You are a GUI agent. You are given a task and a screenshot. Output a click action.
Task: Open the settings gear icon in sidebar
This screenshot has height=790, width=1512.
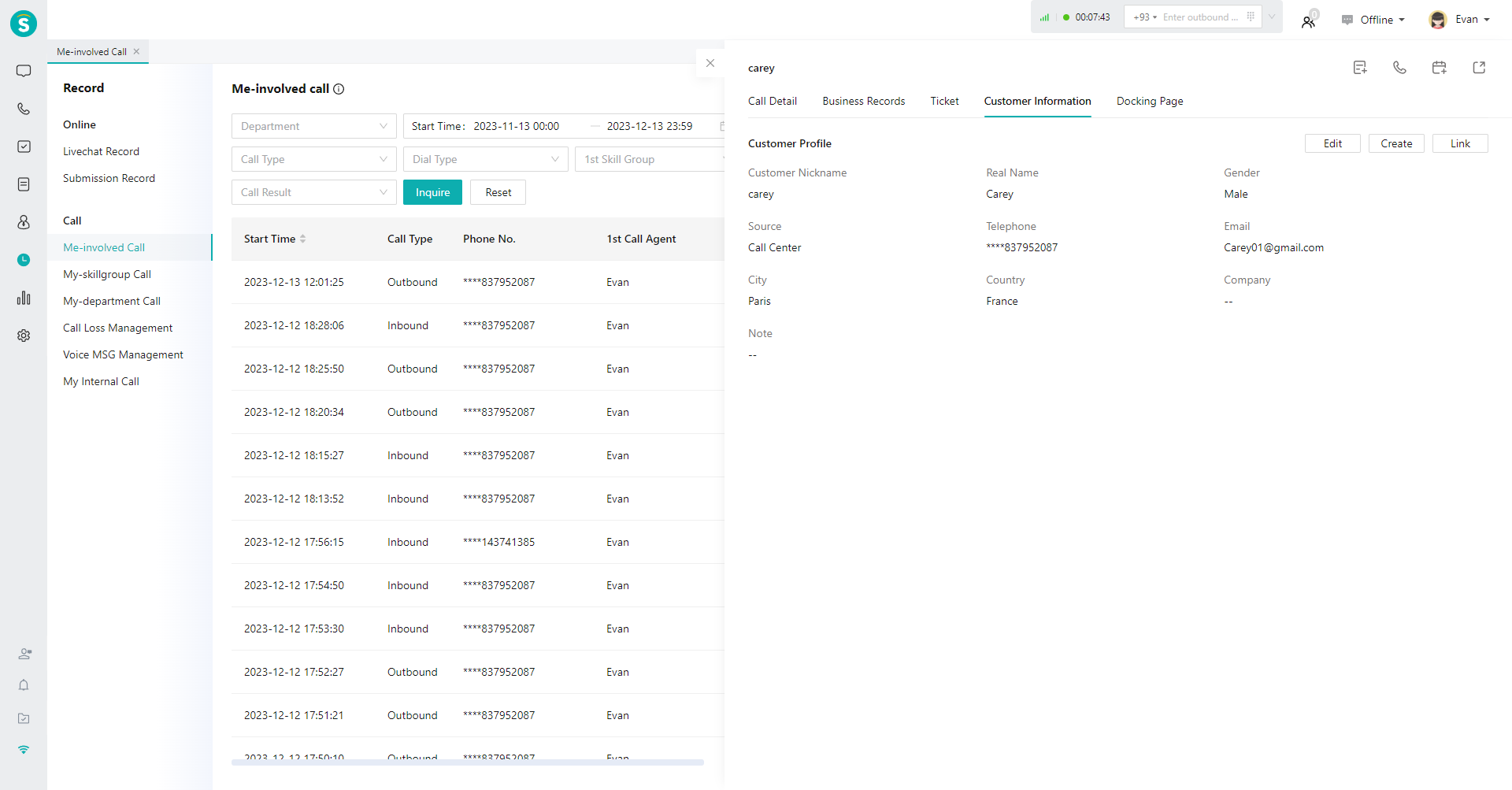24,336
